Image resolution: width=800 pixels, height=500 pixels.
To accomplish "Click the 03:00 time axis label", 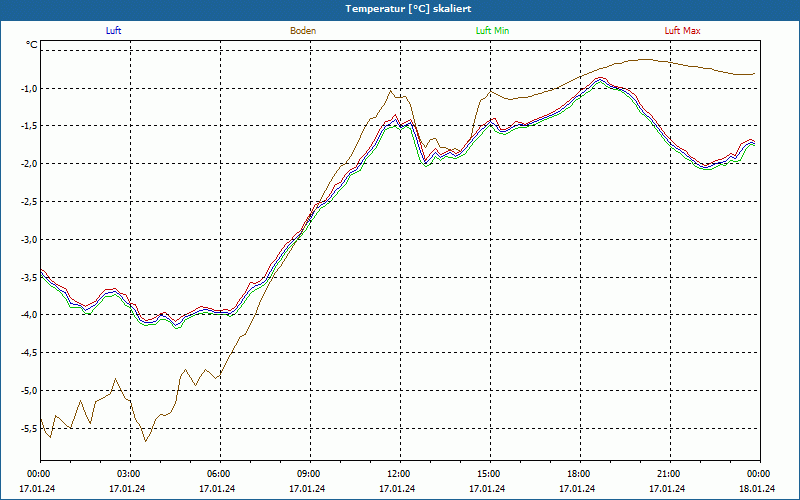I will click(128, 473).
